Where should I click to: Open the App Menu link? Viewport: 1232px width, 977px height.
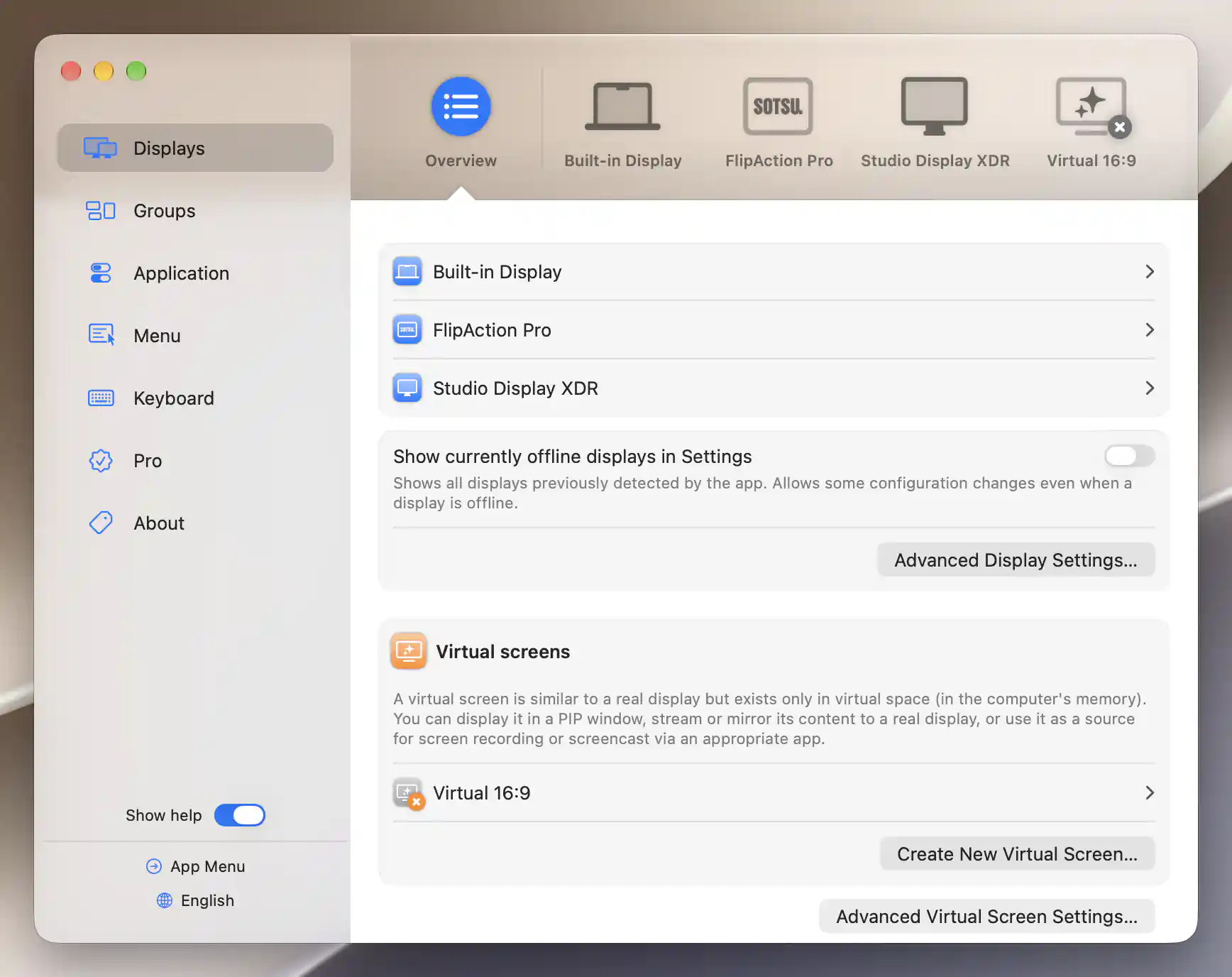[x=195, y=866]
